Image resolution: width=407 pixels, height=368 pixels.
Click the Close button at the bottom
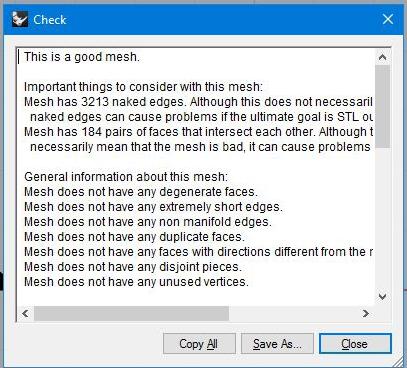pos(355,344)
